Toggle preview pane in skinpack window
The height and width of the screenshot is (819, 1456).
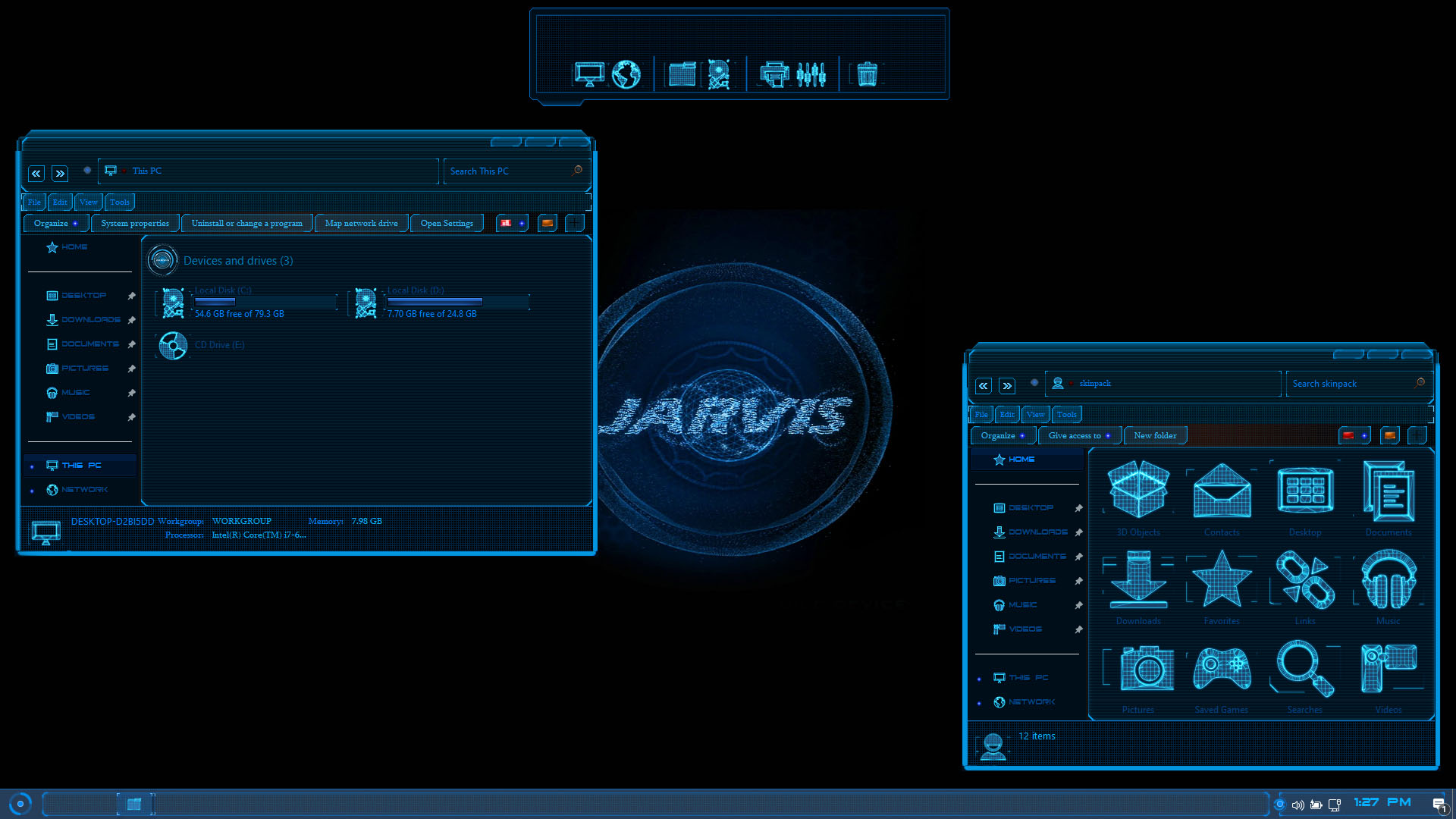tap(1389, 435)
